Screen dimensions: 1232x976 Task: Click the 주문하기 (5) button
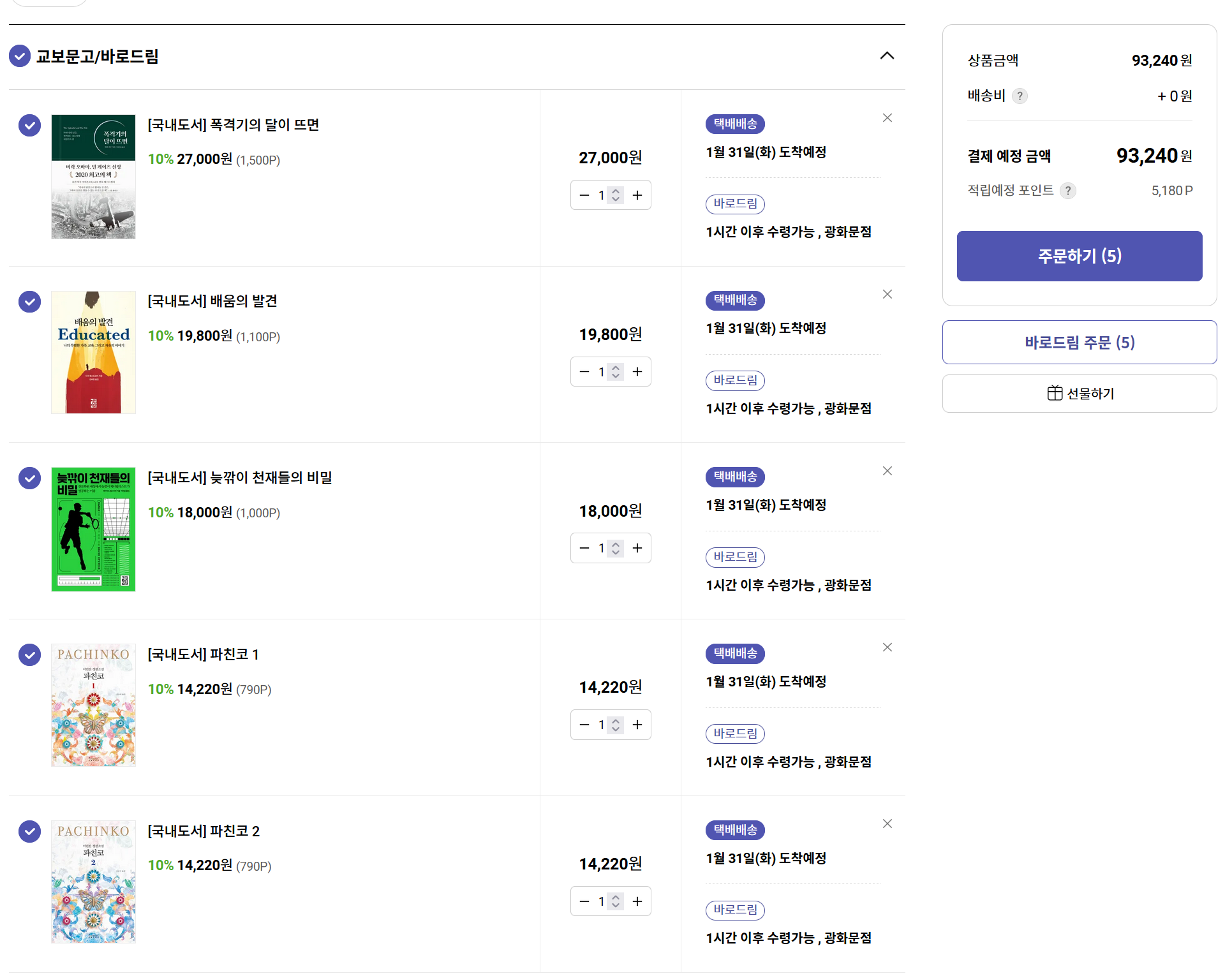pyautogui.click(x=1079, y=256)
